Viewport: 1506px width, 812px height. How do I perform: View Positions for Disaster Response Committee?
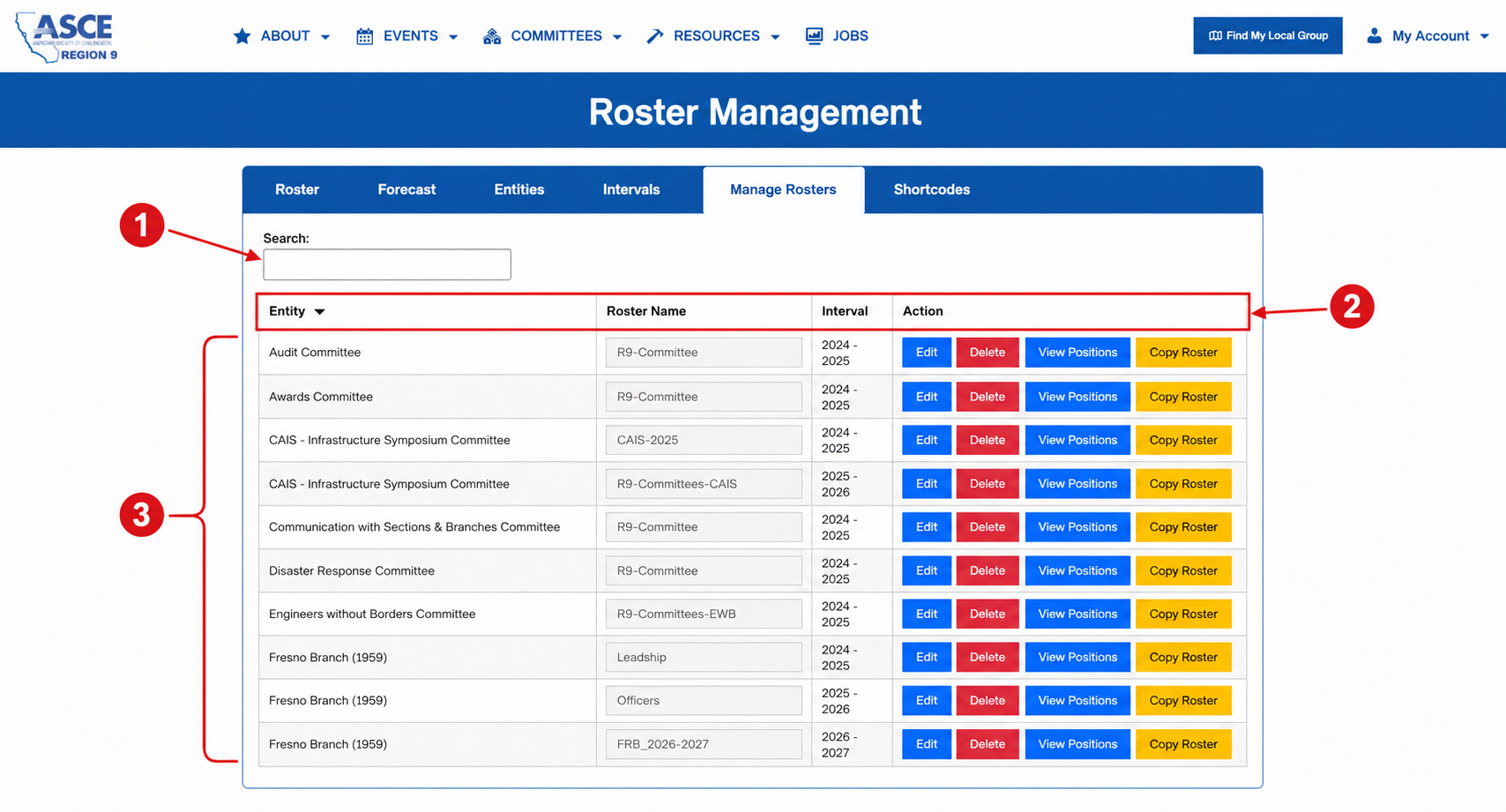1077,570
